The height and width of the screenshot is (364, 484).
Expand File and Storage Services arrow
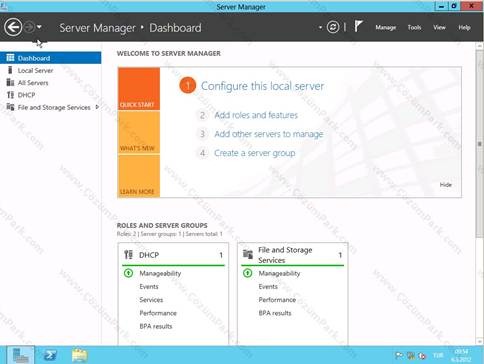97,107
